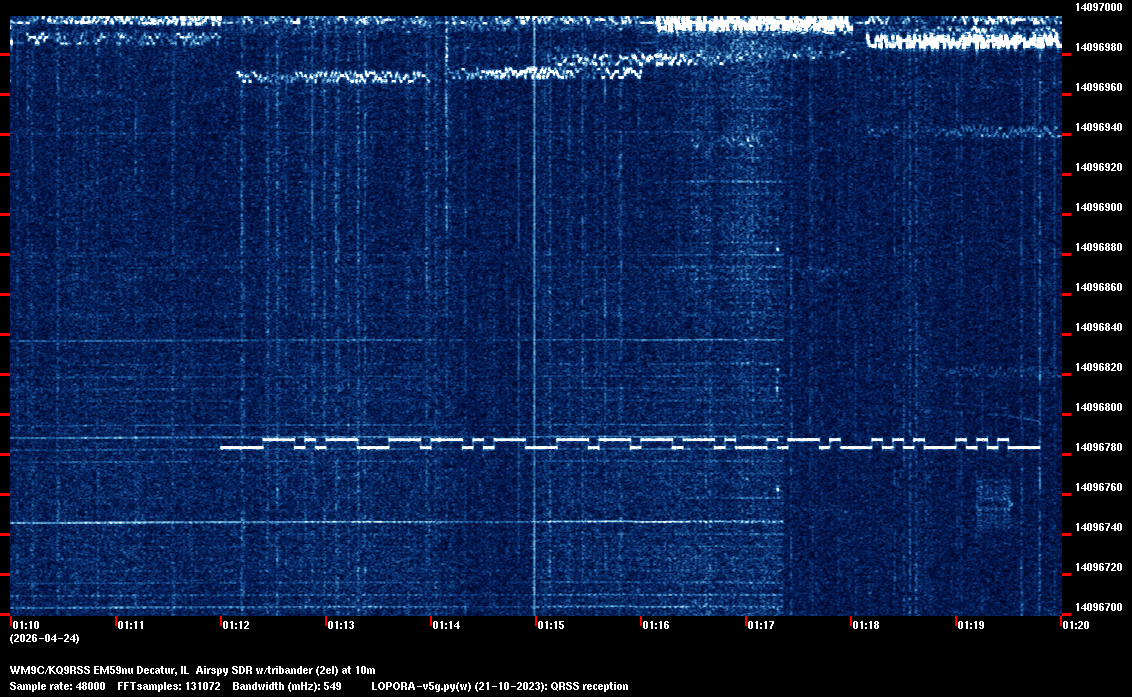Screen dimensions: 1132x697
Task: Click the 01:18 time label
Action: point(866,625)
